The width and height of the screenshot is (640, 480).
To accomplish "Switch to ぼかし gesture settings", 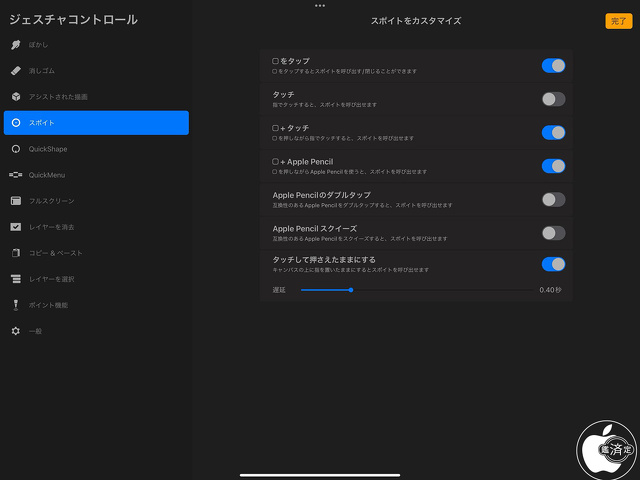I will pyautogui.click(x=38, y=45).
